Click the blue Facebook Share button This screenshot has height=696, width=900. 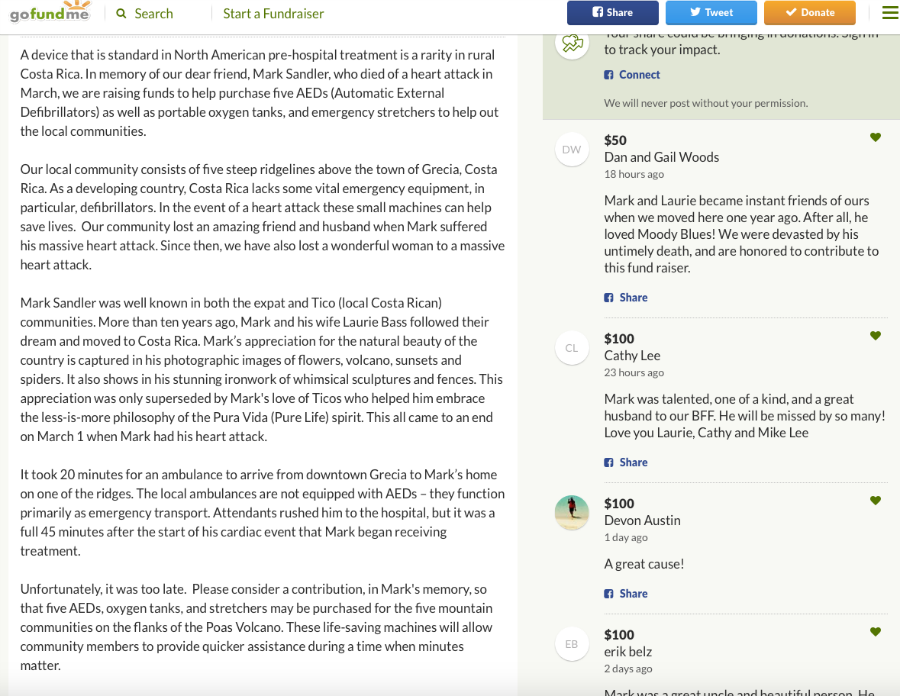click(x=613, y=13)
